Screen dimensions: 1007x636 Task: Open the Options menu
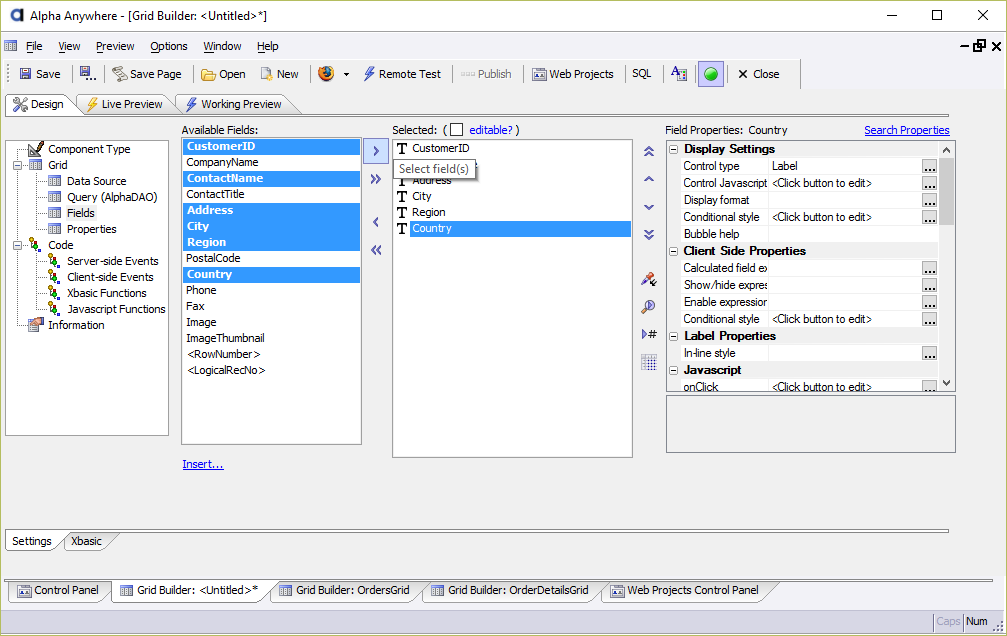tap(169, 46)
